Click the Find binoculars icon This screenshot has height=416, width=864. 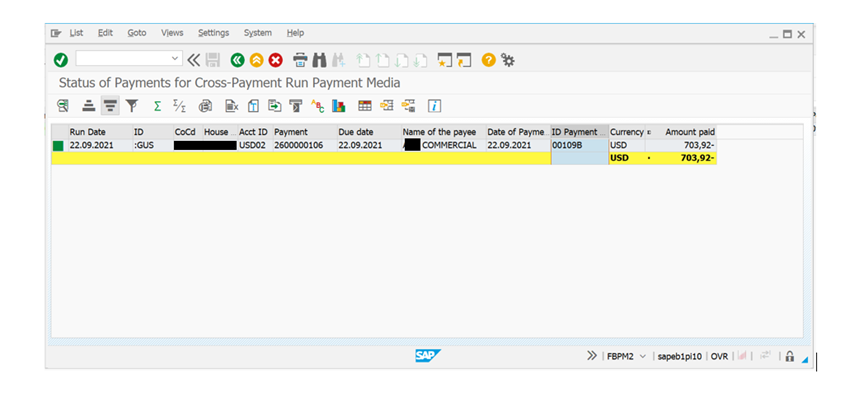point(320,60)
